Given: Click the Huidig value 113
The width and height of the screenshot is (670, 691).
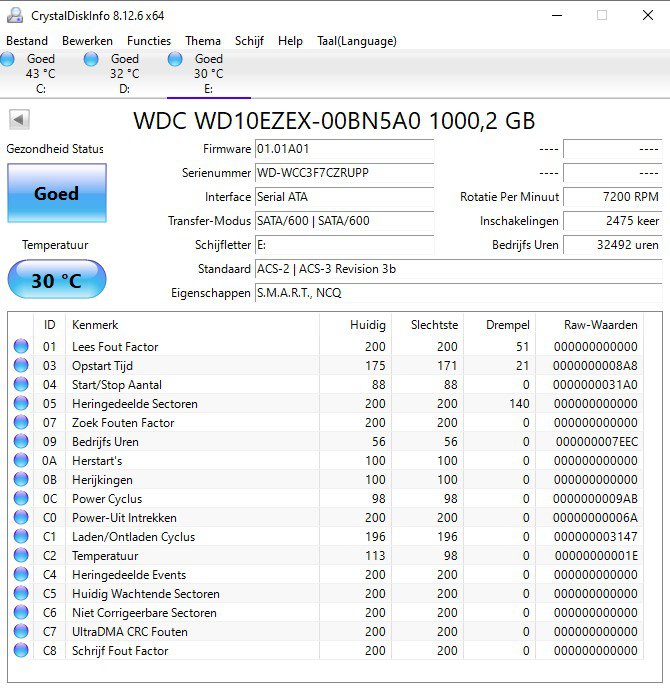Looking at the screenshot, I should pyautogui.click(x=375, y=555).
